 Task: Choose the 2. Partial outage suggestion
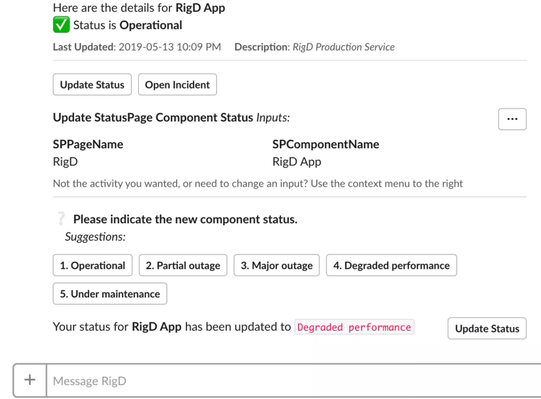point(183,265)
